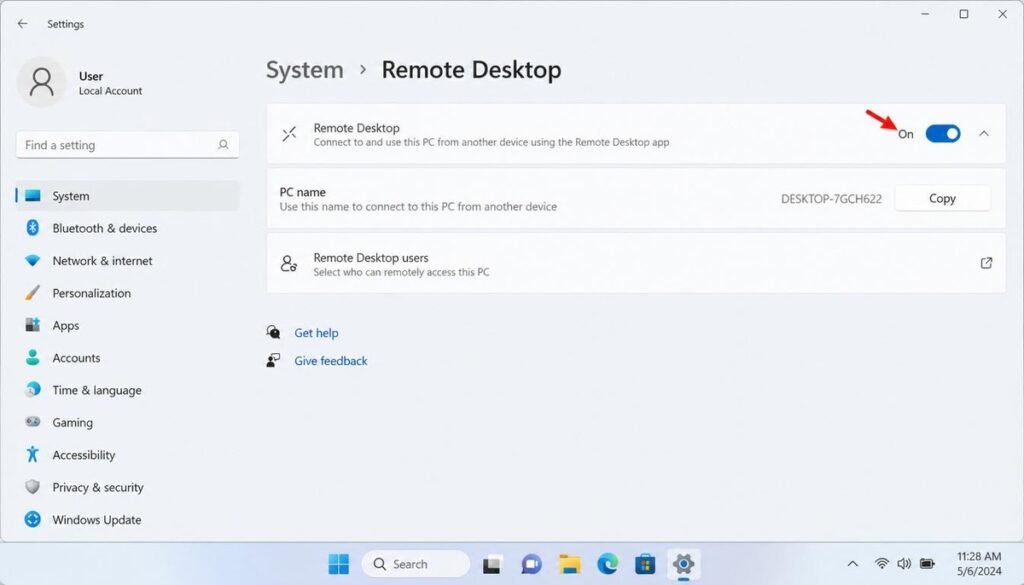Viewport: 1024px width, 585px height.
Task: Open the Chat app on the taskbar
Action: tap(531, 564)
